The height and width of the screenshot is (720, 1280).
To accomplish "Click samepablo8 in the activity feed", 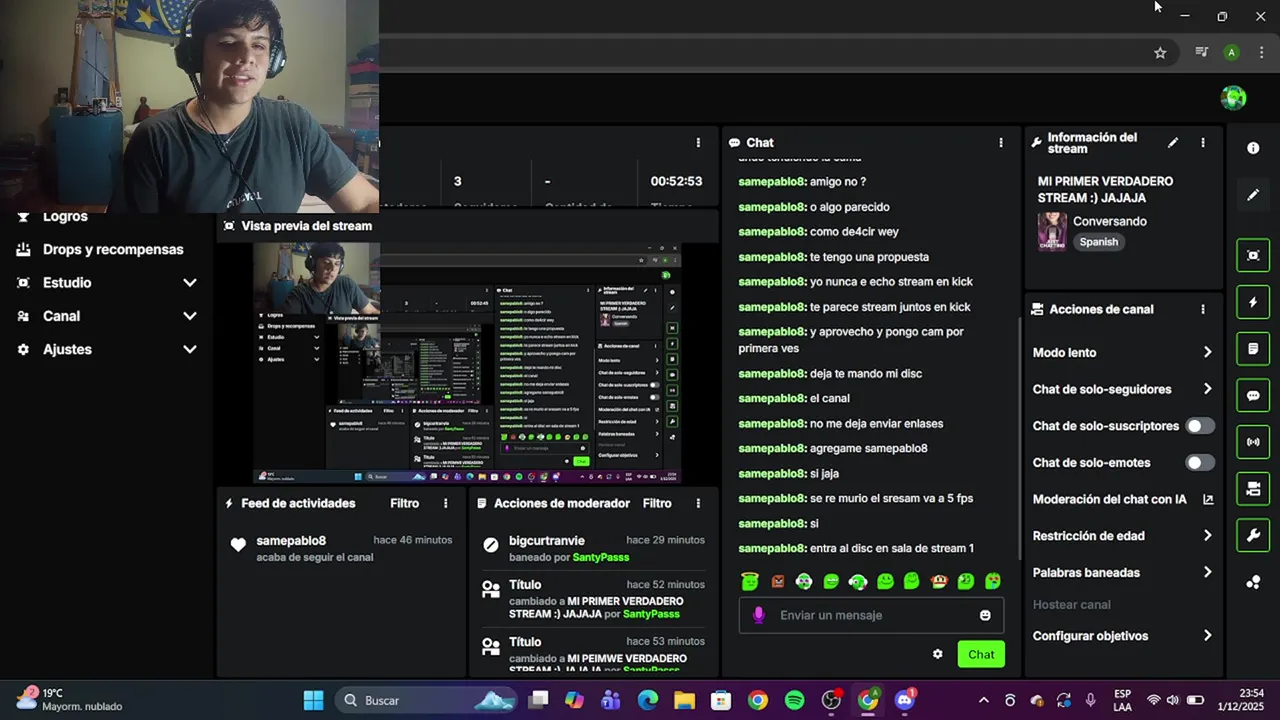I will point(291,541).
